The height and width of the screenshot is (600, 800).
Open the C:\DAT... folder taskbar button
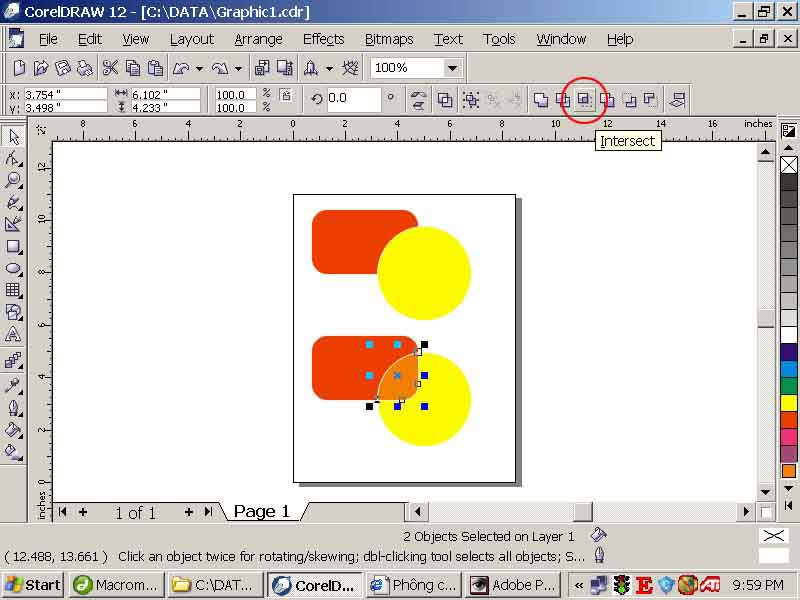pyautogui.click(x=214, y=585)
